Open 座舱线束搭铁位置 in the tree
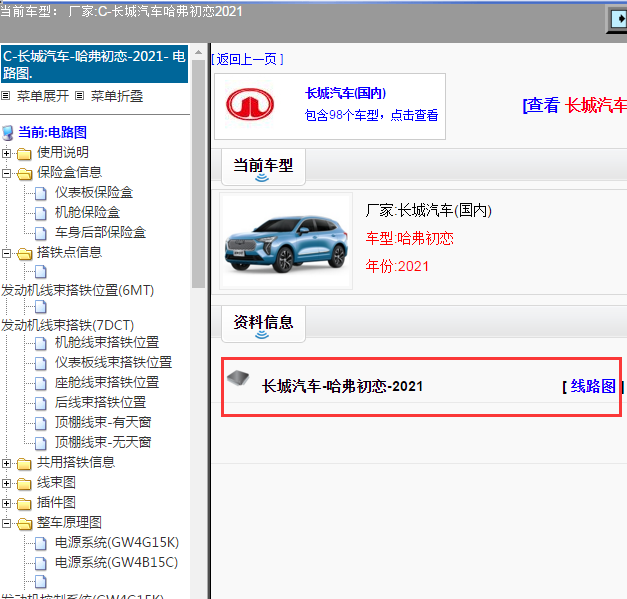627x599 pixels. (107, 383)
